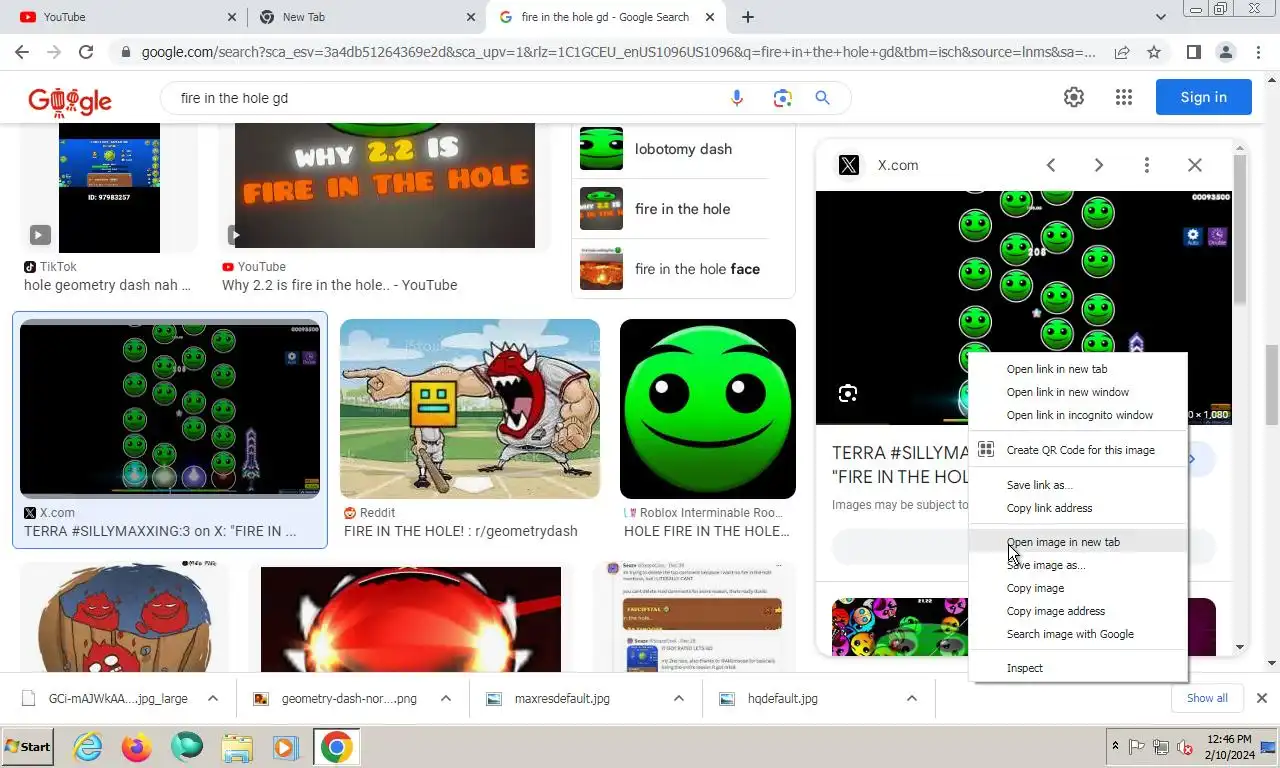
Task: Open the lobotomy dash related search
Action: [x=683, y=149]
